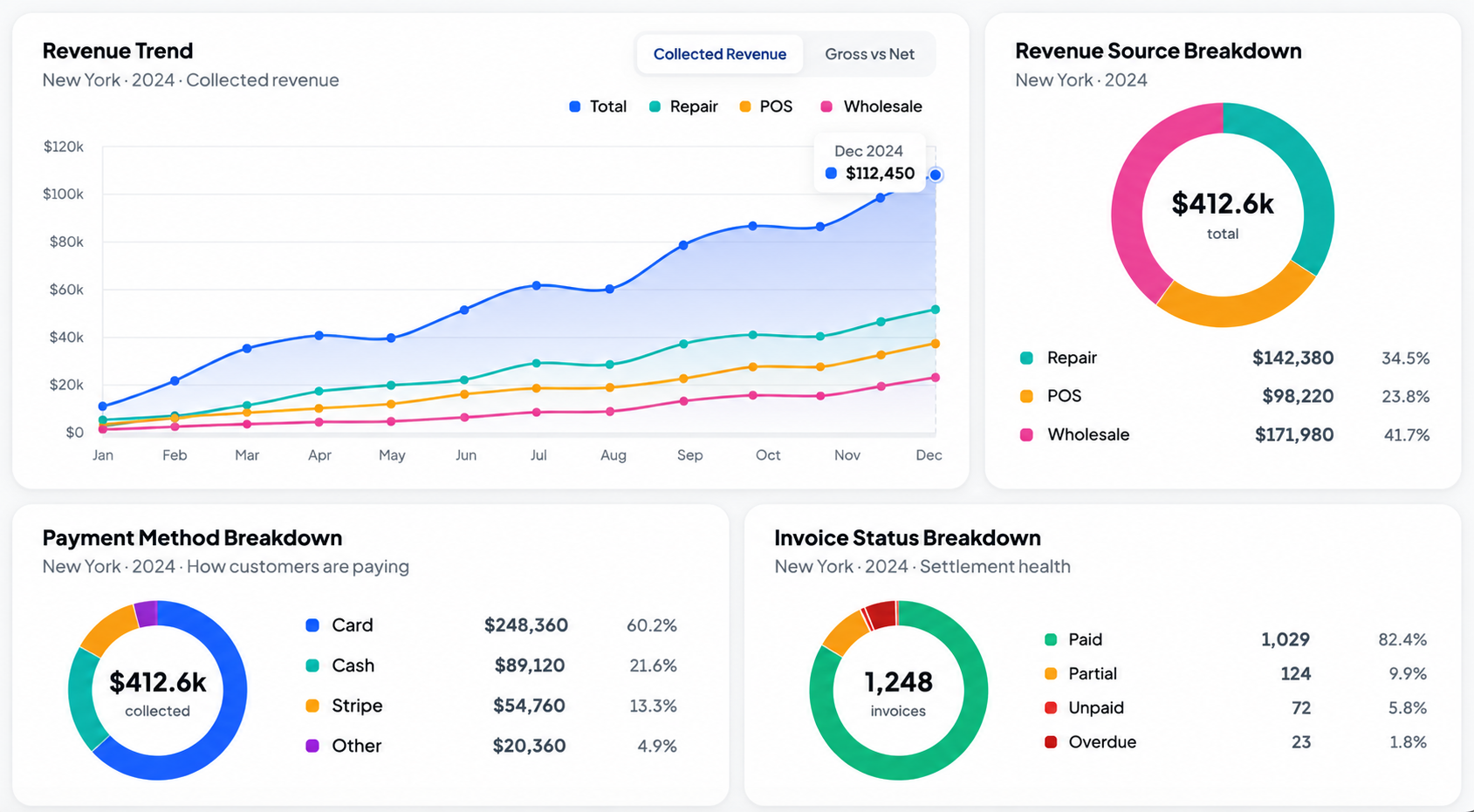The height and width of the screenshot is (812, 1474).
Task: Toggle the Repair series in the Revenue Trend legend
Action: point(683,106)
